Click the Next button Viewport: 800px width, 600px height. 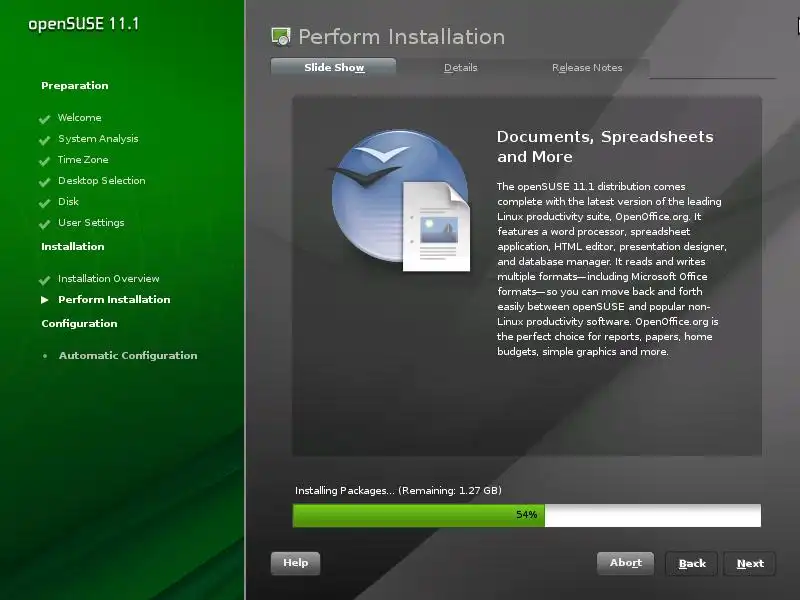[x=750, y=563]
